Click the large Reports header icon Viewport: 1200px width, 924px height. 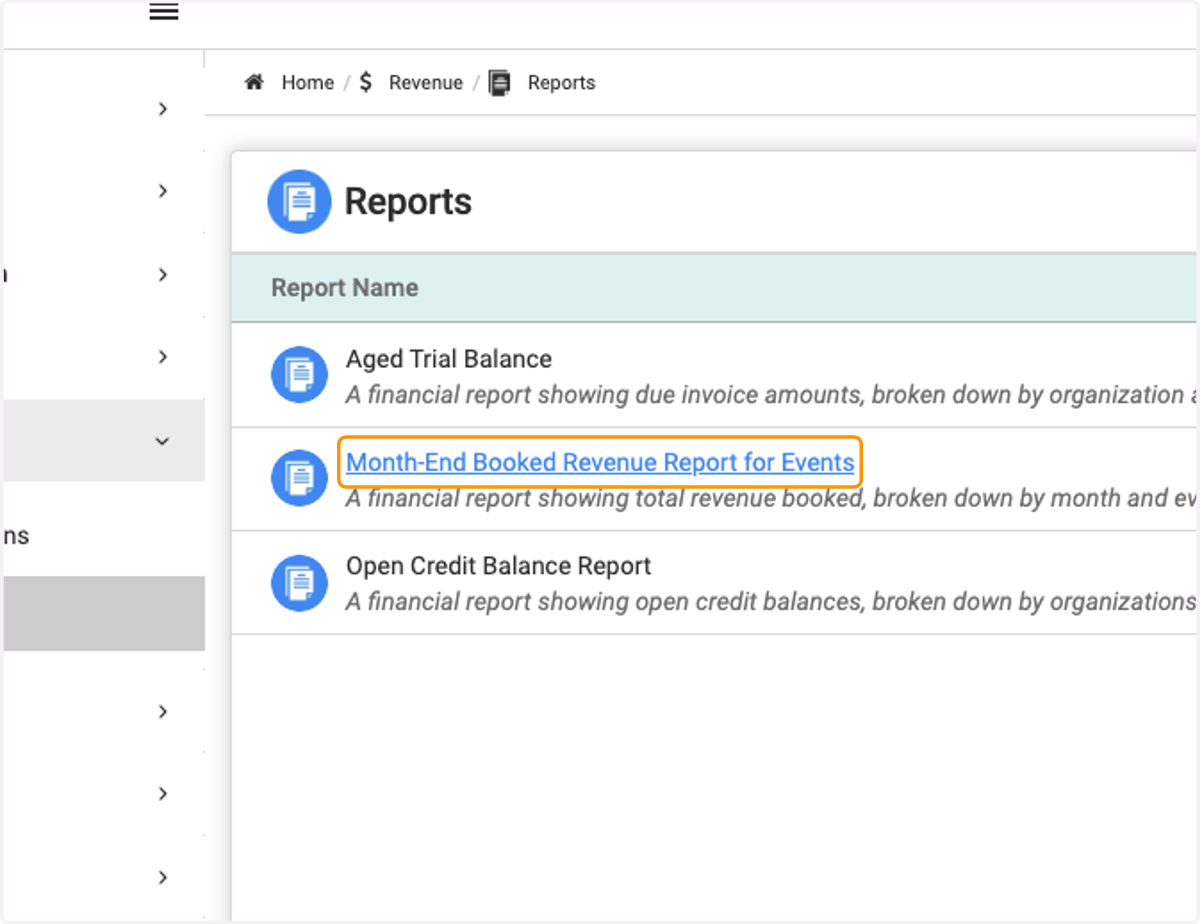299,202
